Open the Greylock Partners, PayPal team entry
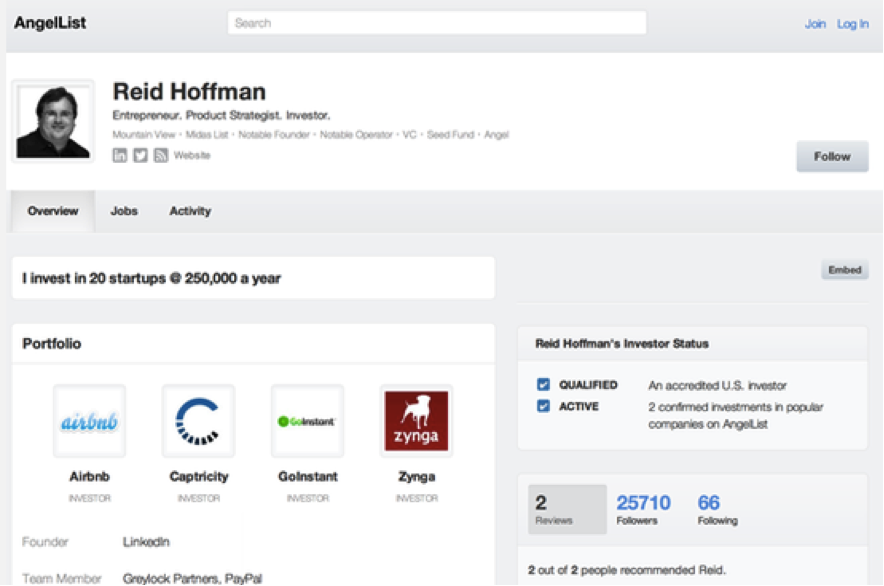Viewport: 884px width, 586px height. 192,579
